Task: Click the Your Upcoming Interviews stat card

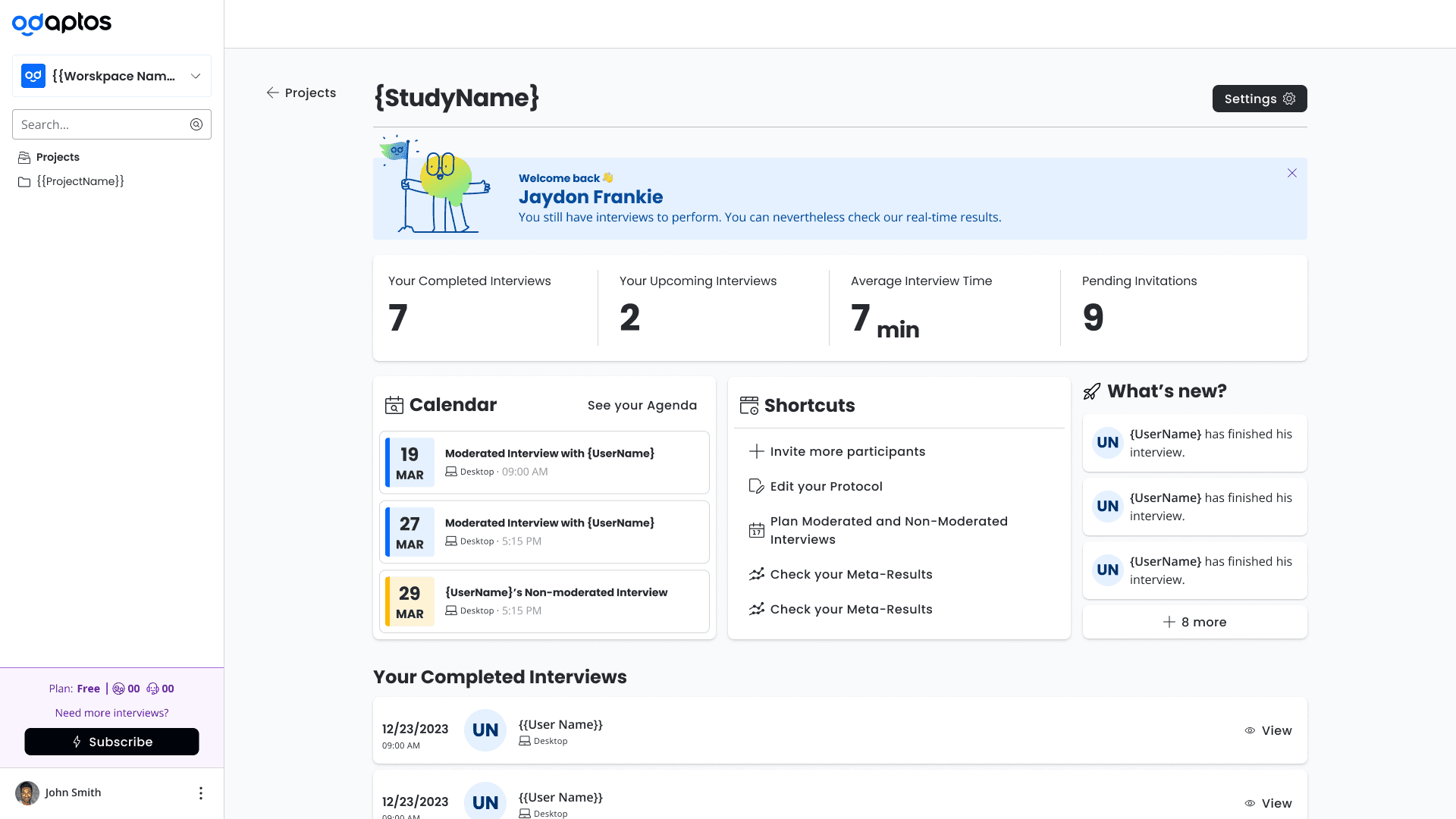Action: coord(714,308)
